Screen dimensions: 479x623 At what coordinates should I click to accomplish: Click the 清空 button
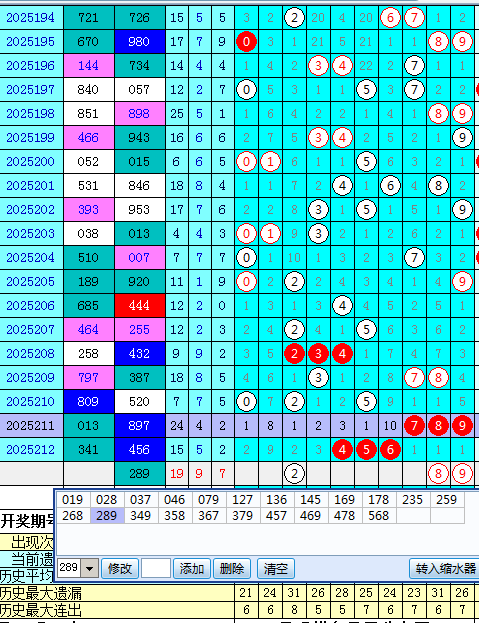point(276,569)
